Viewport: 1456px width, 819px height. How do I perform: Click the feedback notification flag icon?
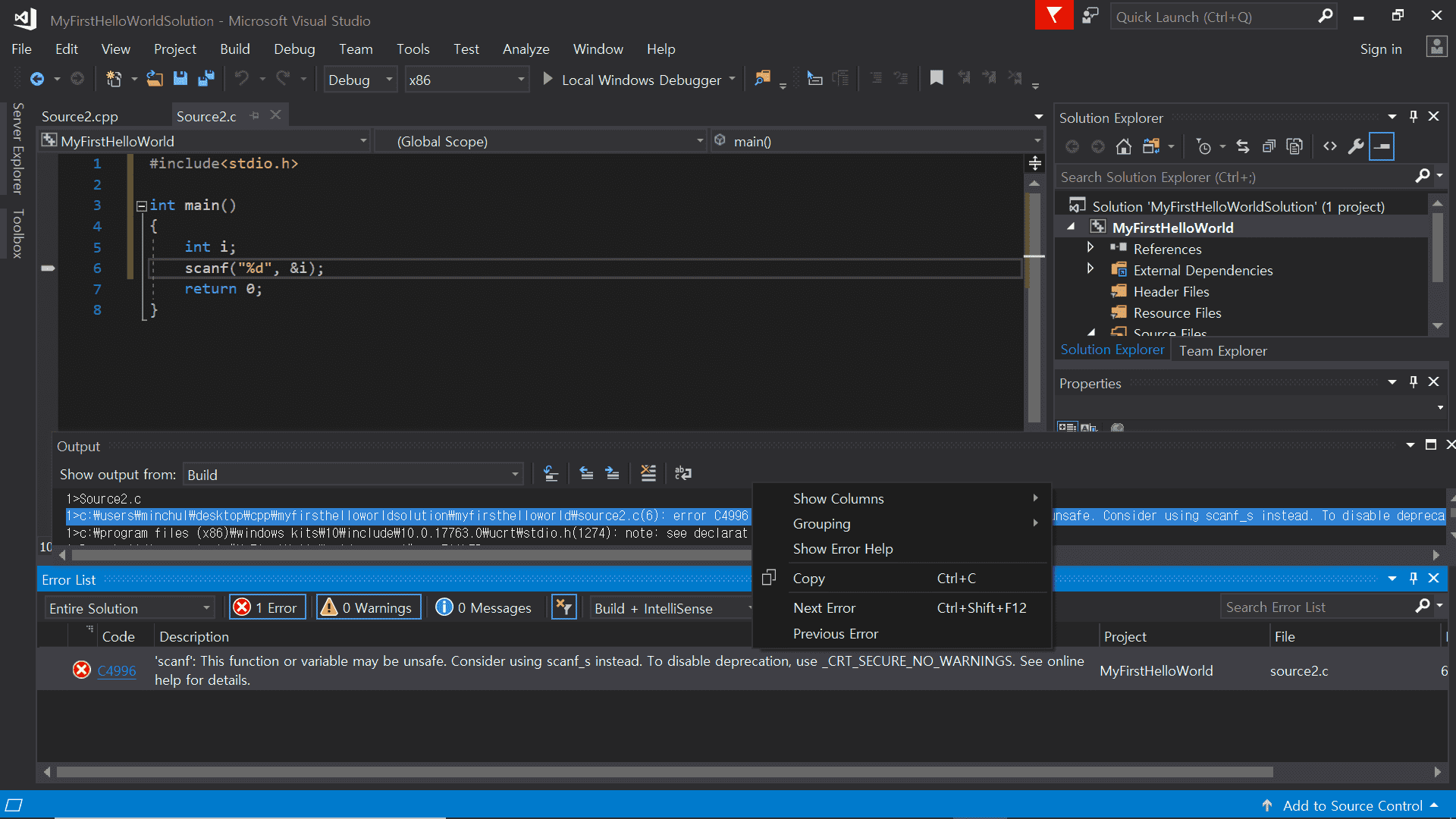tap(1053, 16)
